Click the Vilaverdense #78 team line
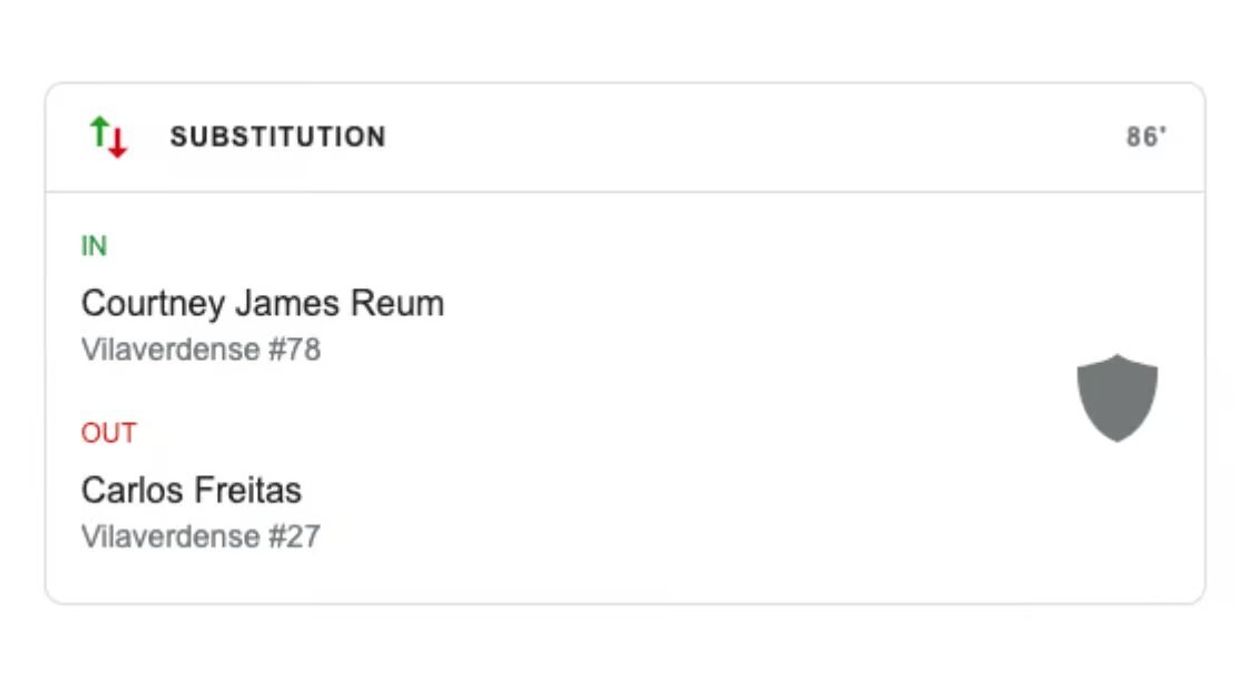The image size is (1245, 700). (x=200, y=350)
